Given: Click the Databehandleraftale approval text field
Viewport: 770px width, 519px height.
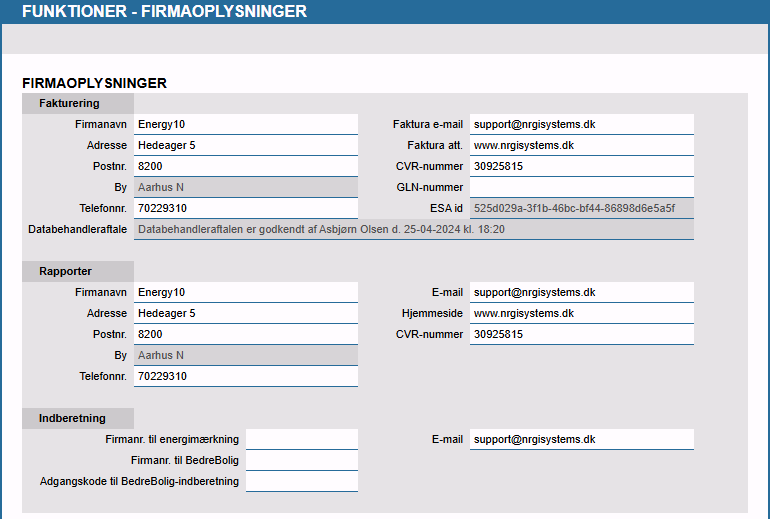Looking at the screenshot, I should tap(413, 229).
